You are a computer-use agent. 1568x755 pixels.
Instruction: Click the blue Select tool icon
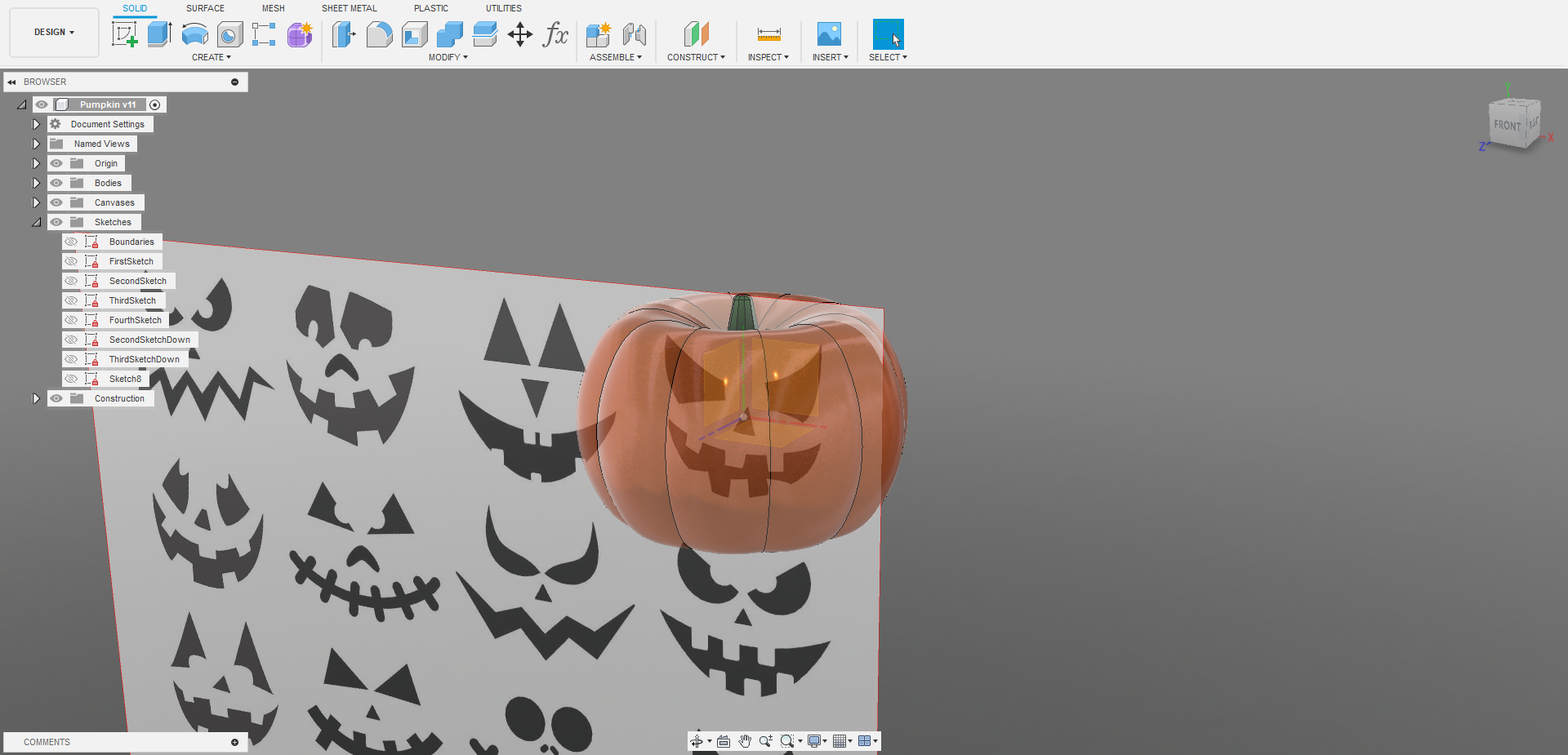[x=888, y=34]
